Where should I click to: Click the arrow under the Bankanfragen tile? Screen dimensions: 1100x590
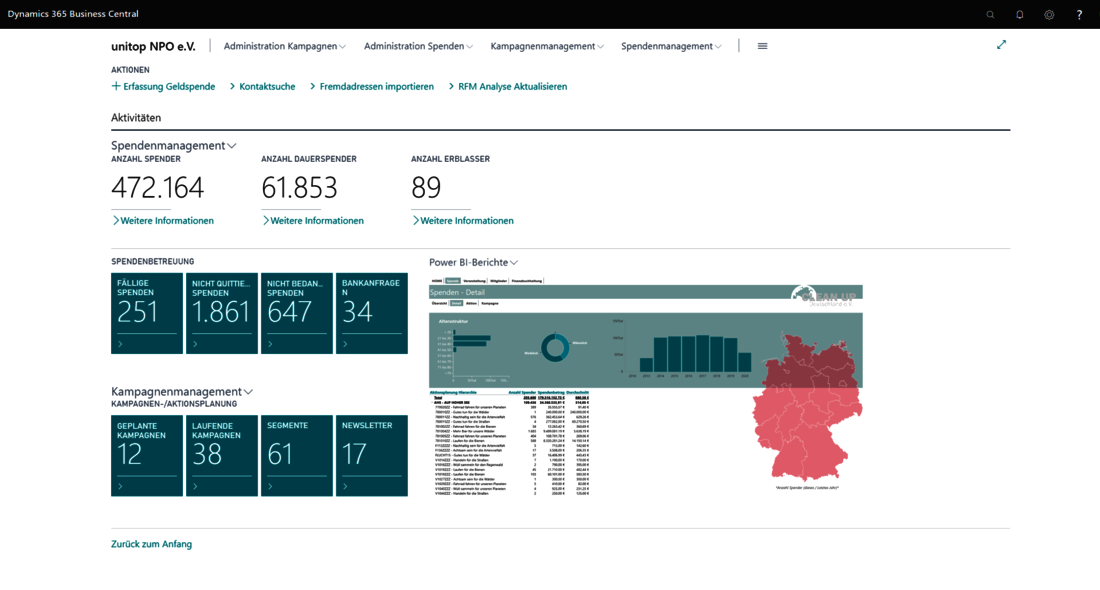tap(346, 344)
